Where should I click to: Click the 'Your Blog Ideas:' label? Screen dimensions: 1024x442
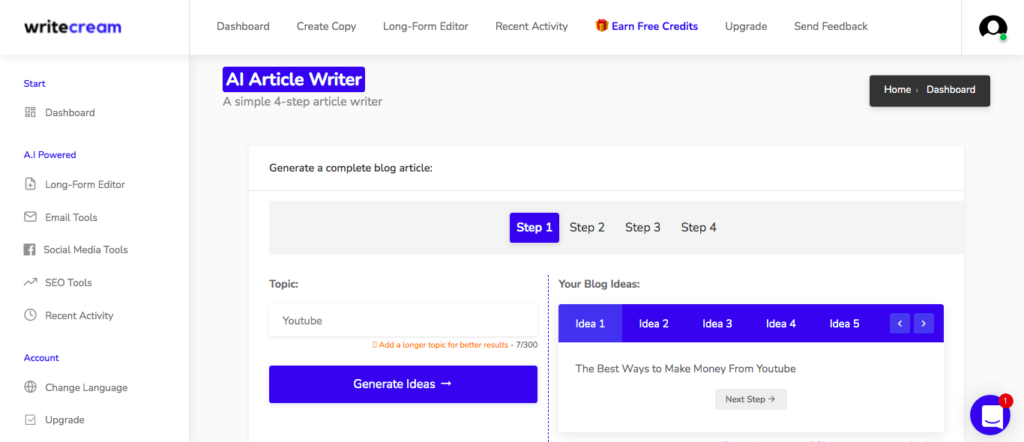tap(599, 285)
